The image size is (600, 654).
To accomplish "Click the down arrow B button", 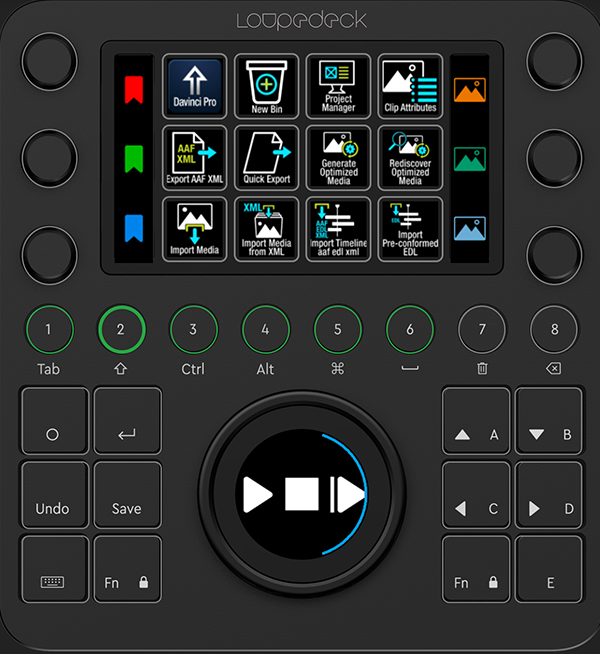I will (x=549, y=421).
